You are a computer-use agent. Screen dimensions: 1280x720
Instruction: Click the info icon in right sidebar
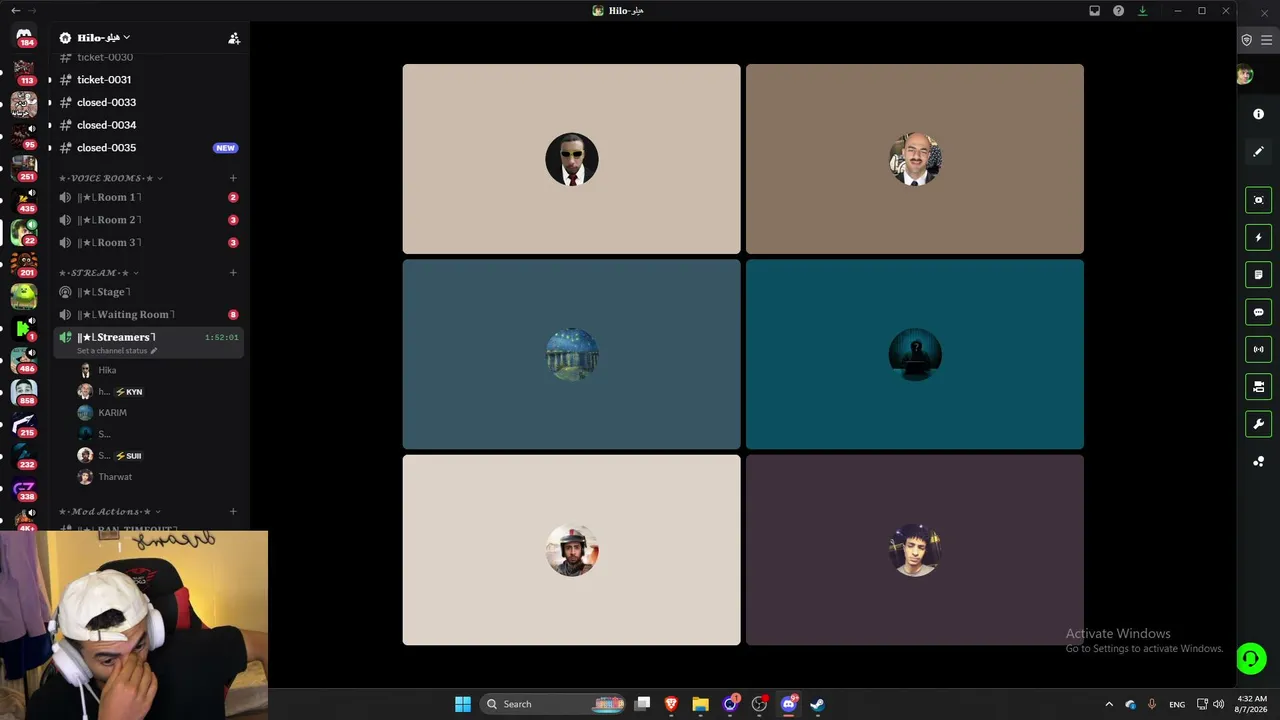[x=1259, y=114]
